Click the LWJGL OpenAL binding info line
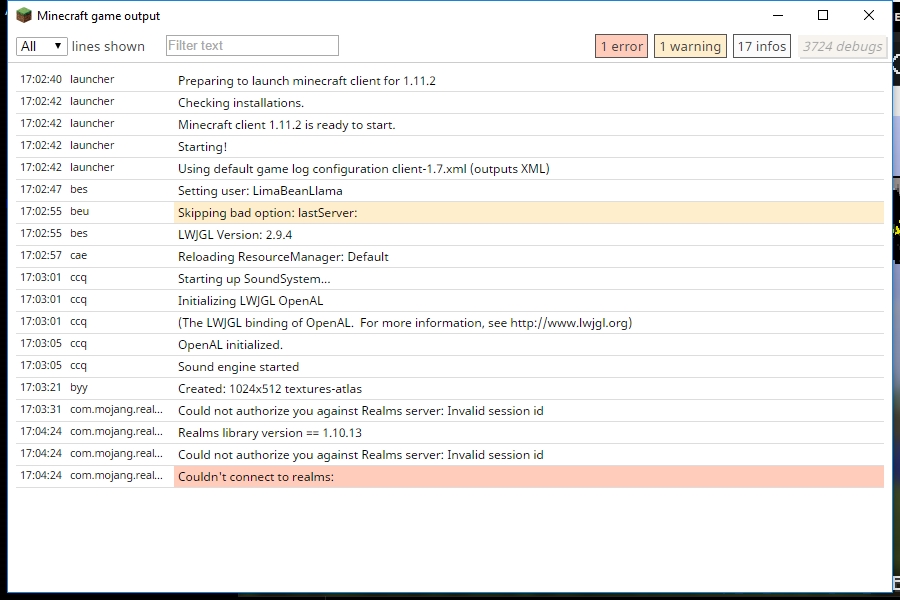This screenshot has width=900, height=600. coord(404,323)
